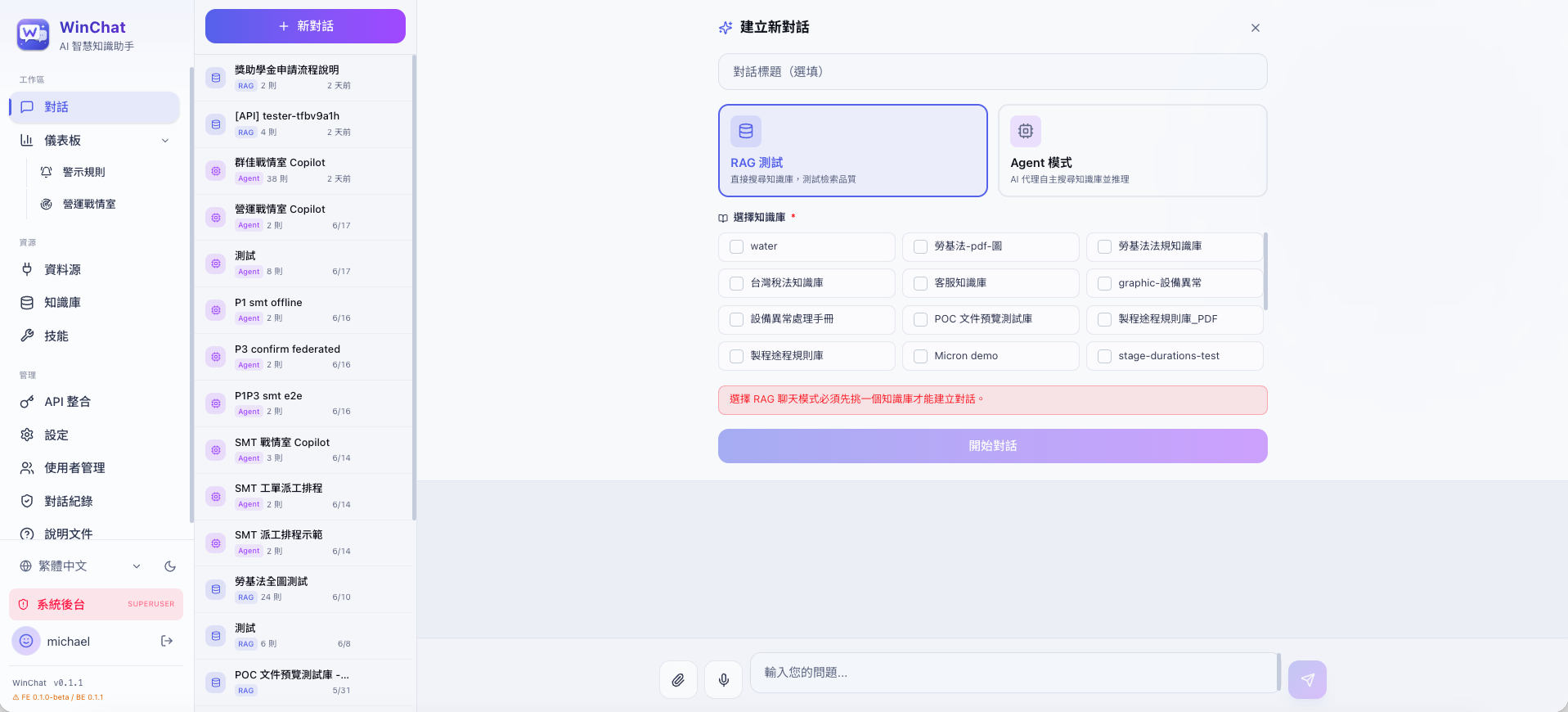The height and width of the screenshot is (712, 1568).
Task: Click the plug icon for 資料源
Action: click(27, 269)
